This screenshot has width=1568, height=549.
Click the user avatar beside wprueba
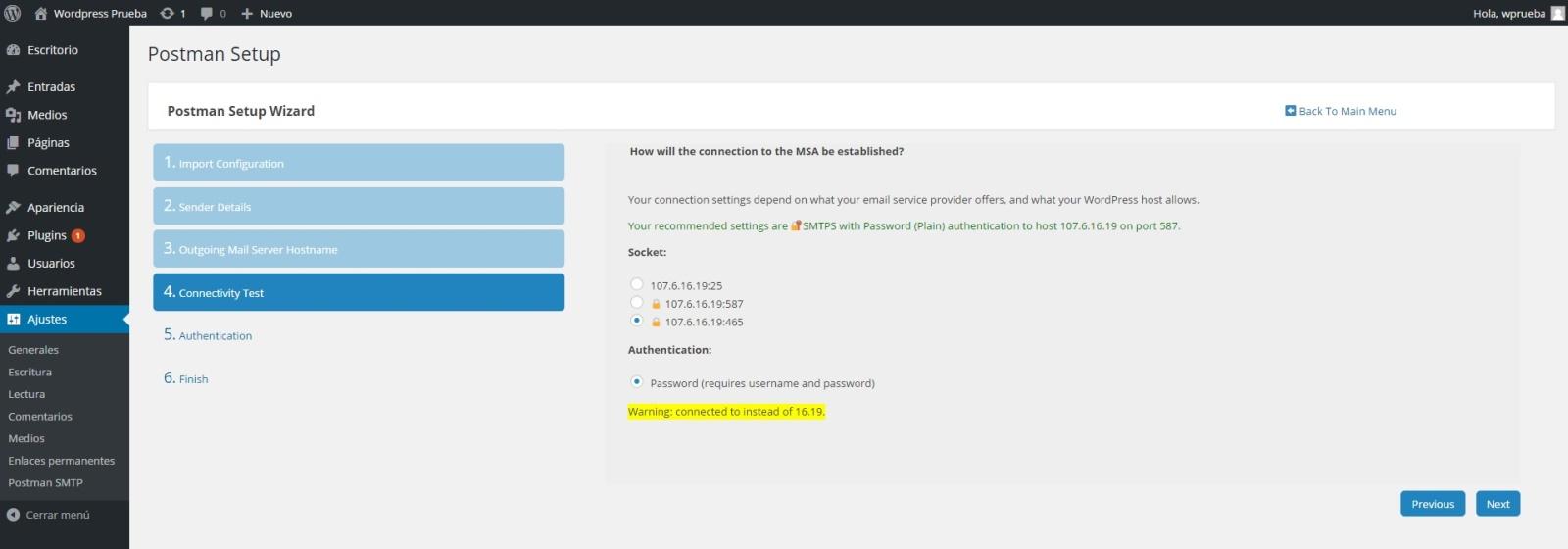click(x=1557, y=13)
